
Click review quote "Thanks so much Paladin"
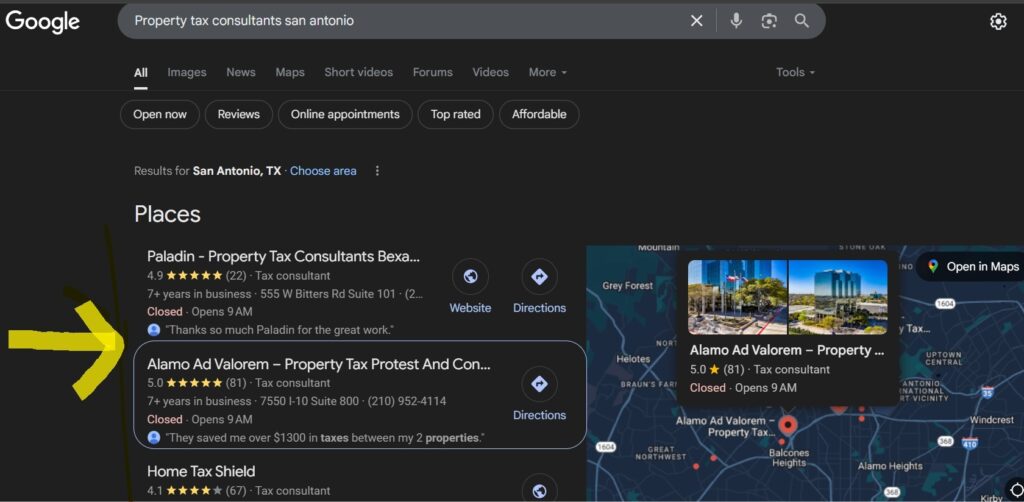280,330
